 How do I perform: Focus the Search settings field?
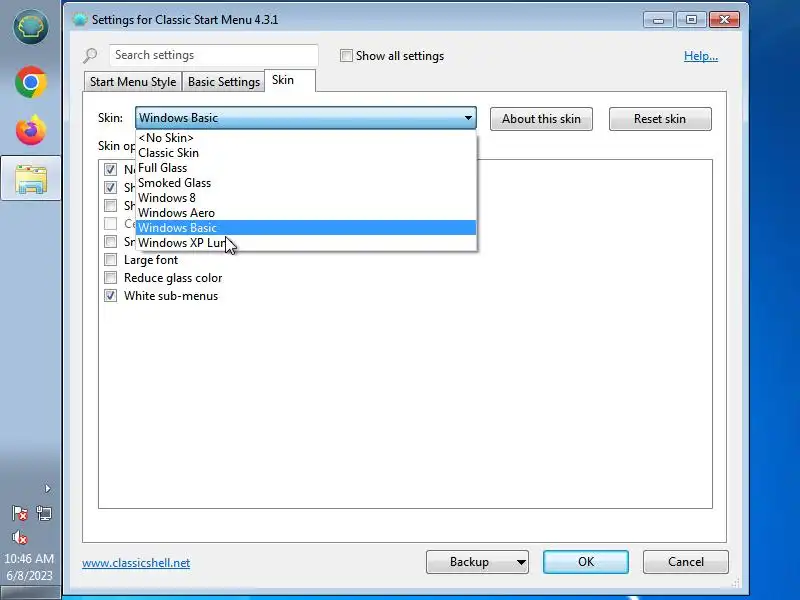(x=214, y=55)
